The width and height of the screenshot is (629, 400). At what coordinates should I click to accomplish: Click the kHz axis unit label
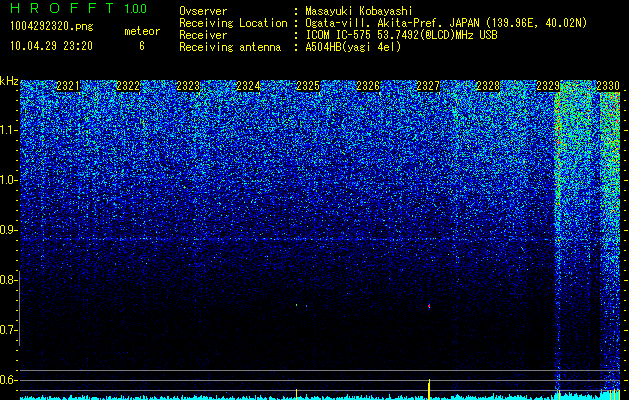(9, 81)
